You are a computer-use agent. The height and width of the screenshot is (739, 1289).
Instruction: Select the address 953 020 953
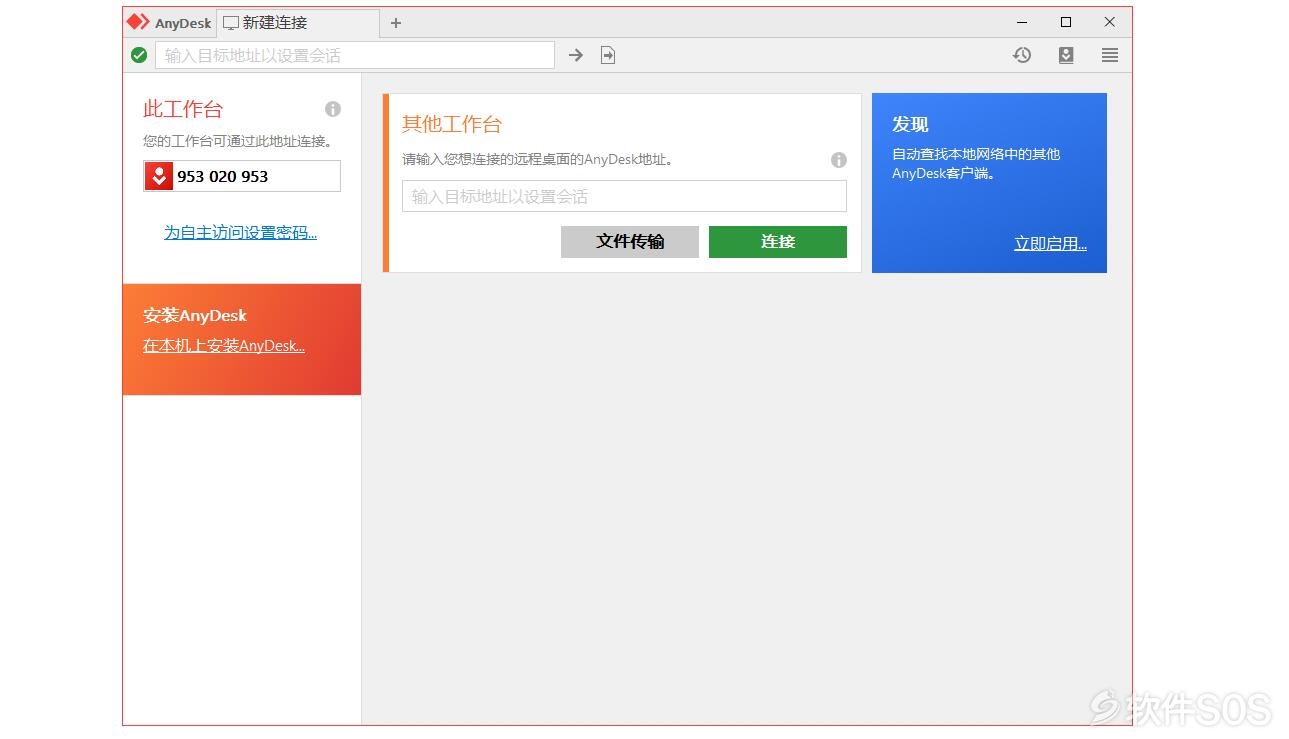coord(223,176)
